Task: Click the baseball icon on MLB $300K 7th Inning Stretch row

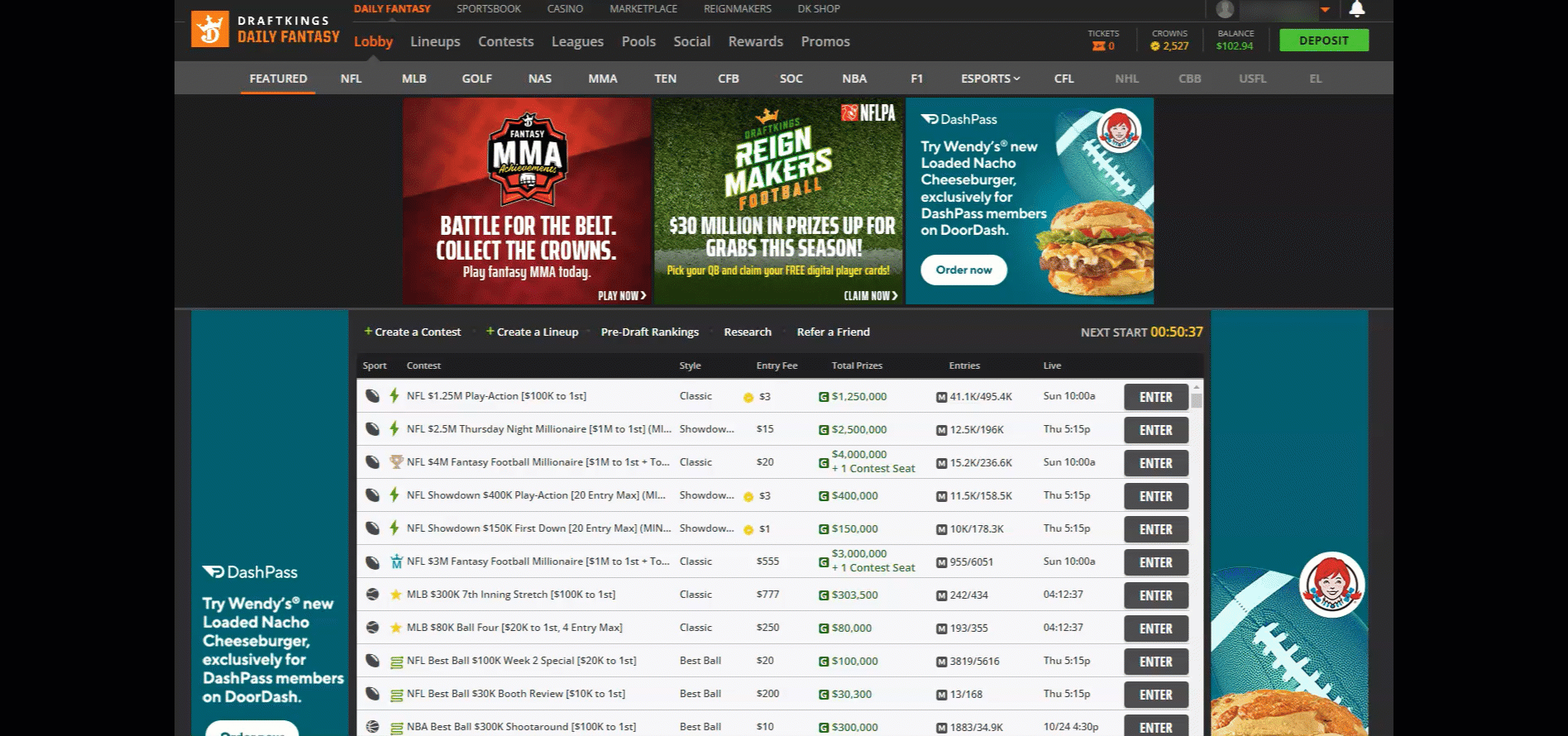Action: [x=372, y=595]
